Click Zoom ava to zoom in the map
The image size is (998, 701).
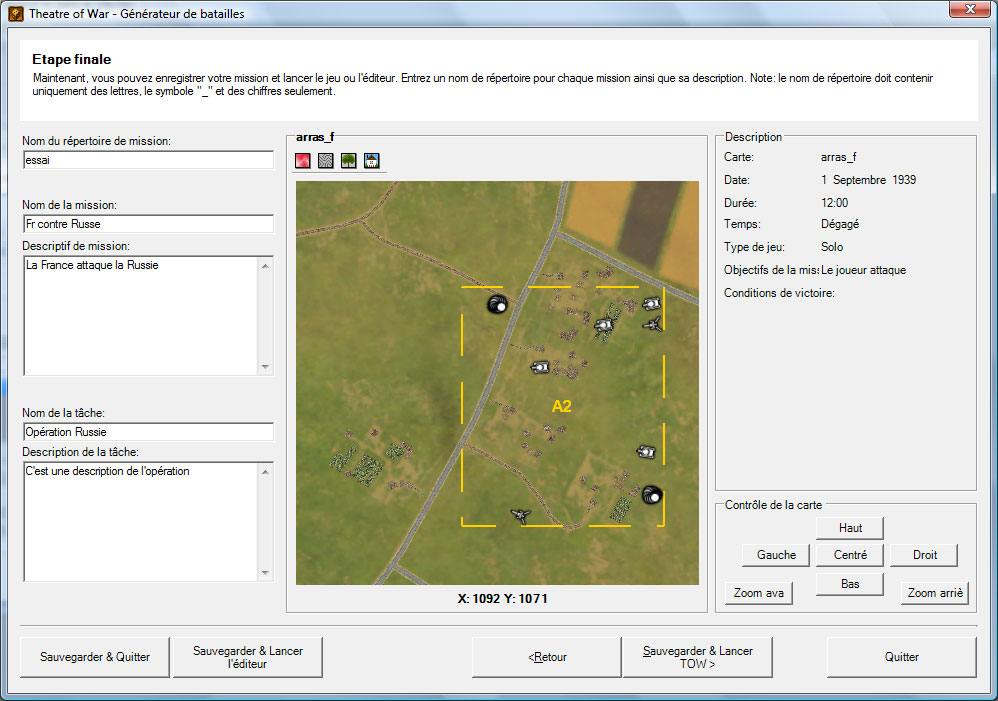(759, 593)
